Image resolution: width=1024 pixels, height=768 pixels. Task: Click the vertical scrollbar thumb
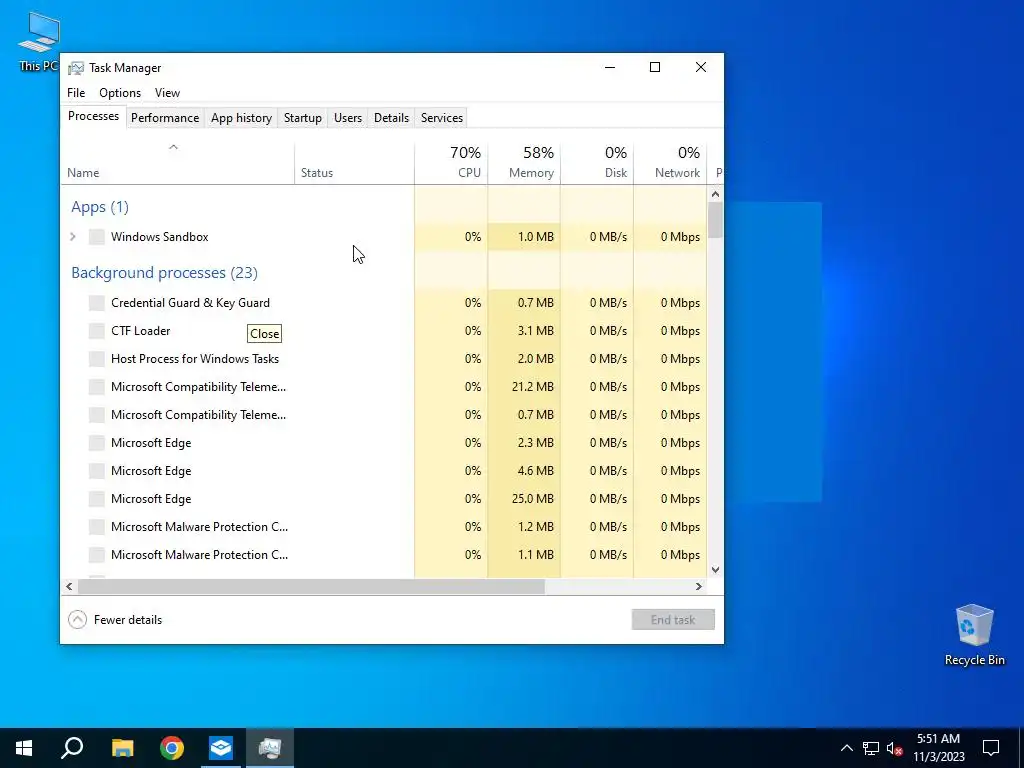[715, 220]
